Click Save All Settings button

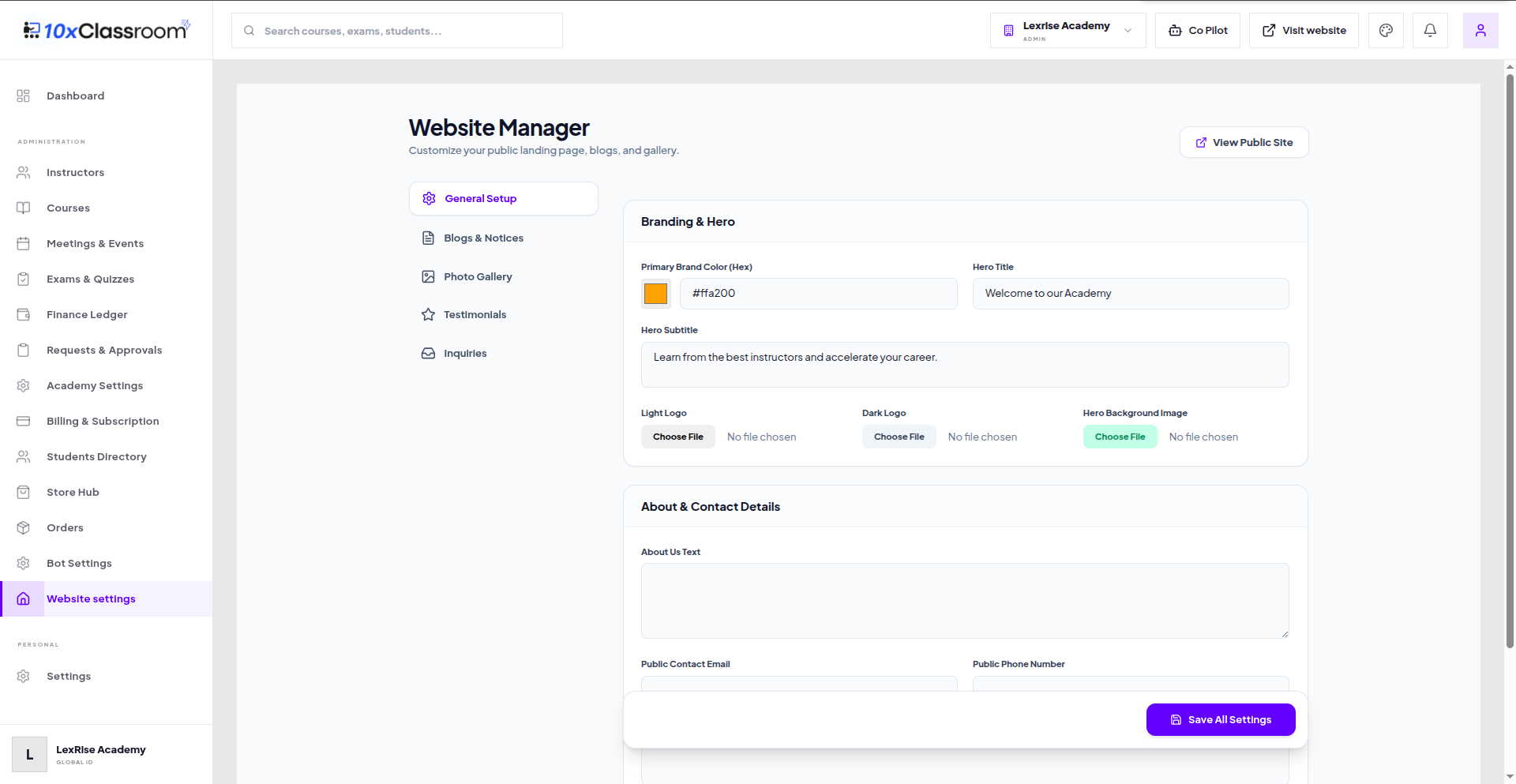coord(1221,719)
